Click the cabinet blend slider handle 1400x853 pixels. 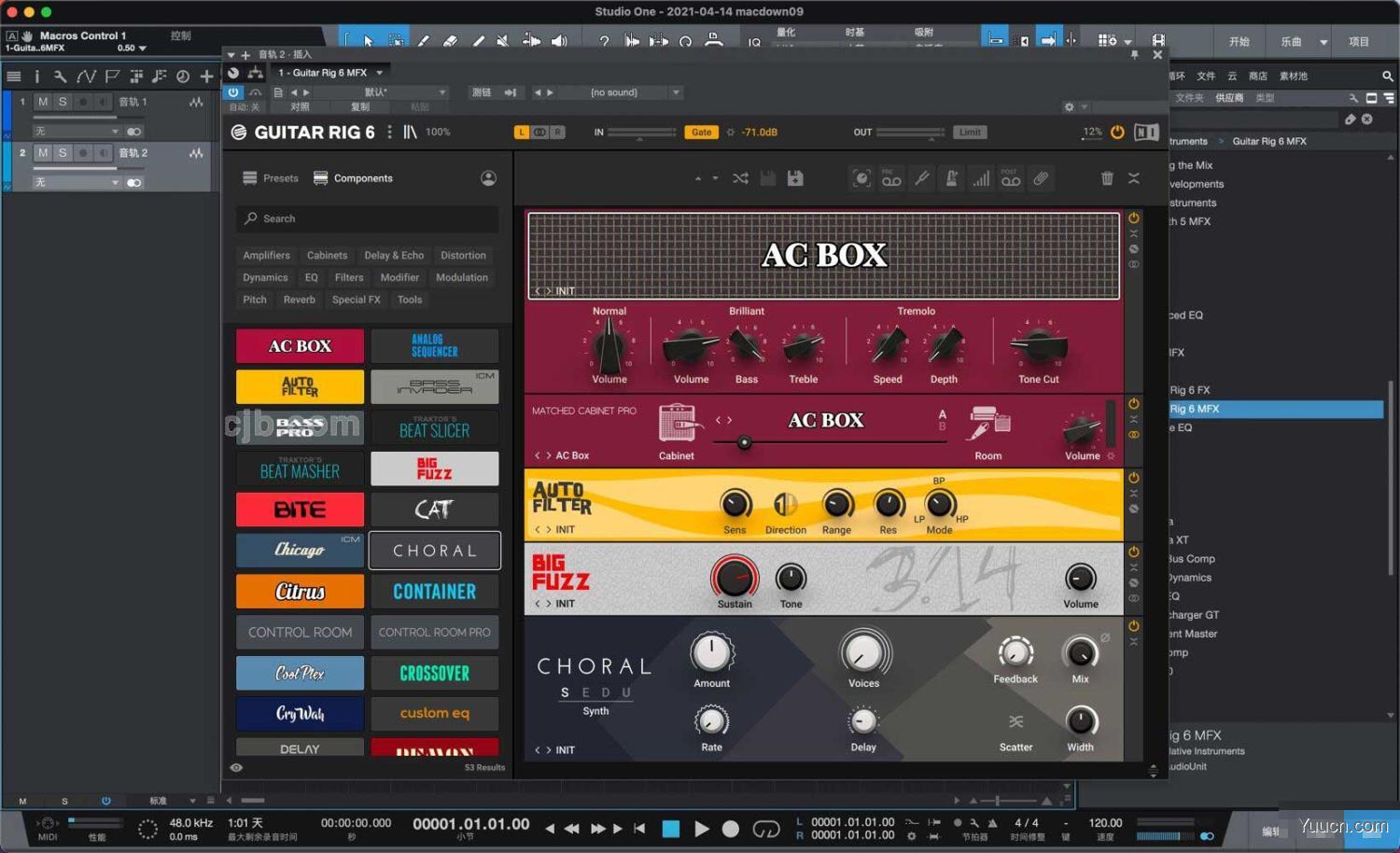click(745, 442)
